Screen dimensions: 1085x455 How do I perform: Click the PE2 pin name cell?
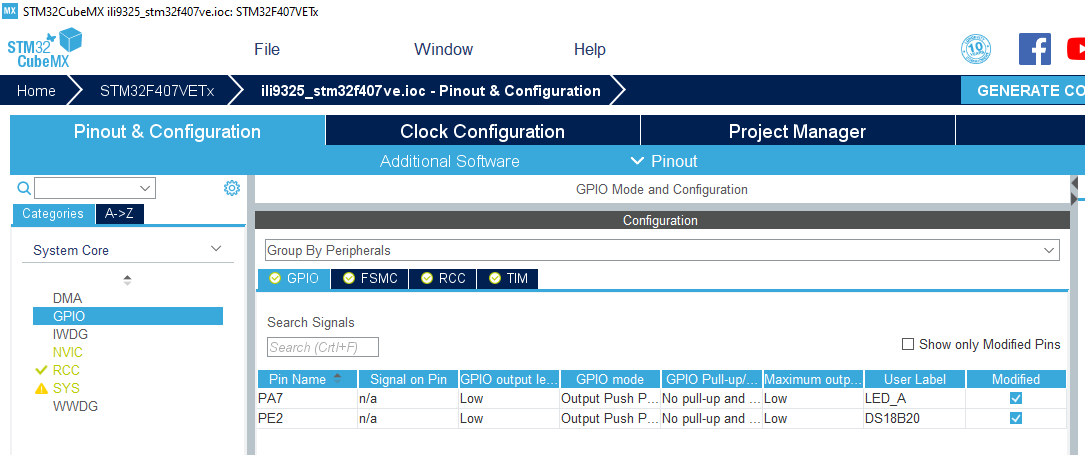[x=307, y=418]
